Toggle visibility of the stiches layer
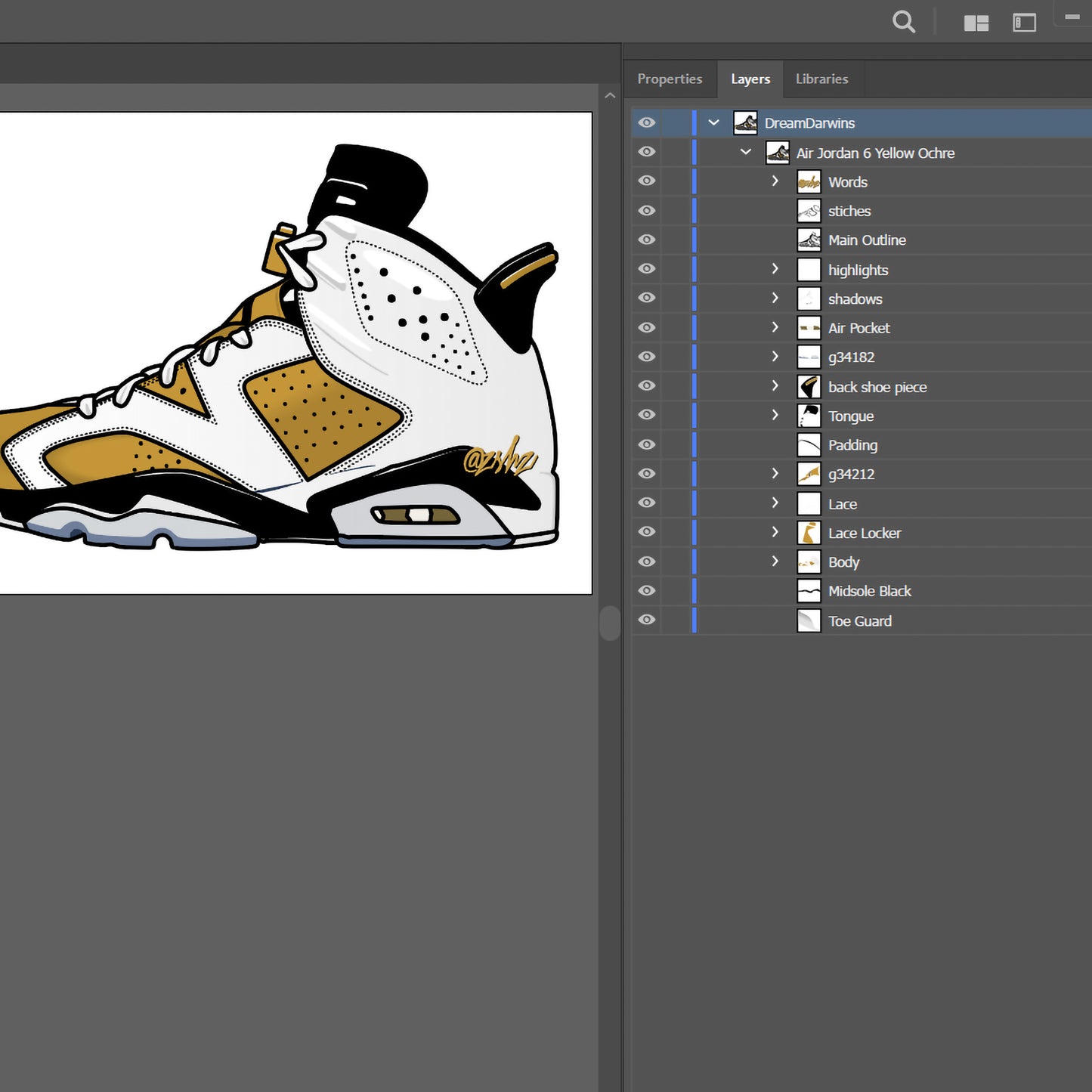This screenshot has width=1092, height=1092. click(647, 210)
